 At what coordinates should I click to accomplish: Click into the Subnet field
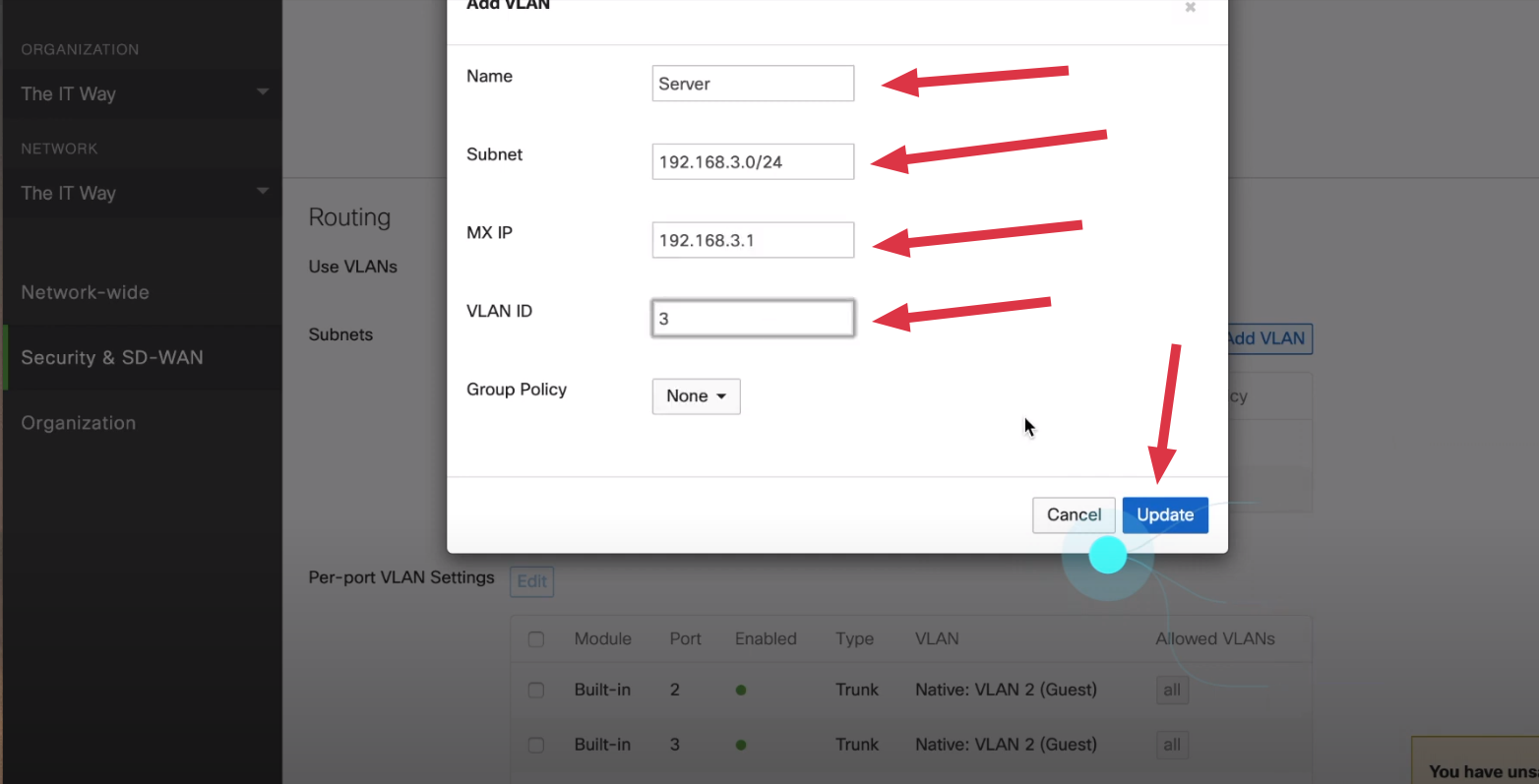click(753, 162)
